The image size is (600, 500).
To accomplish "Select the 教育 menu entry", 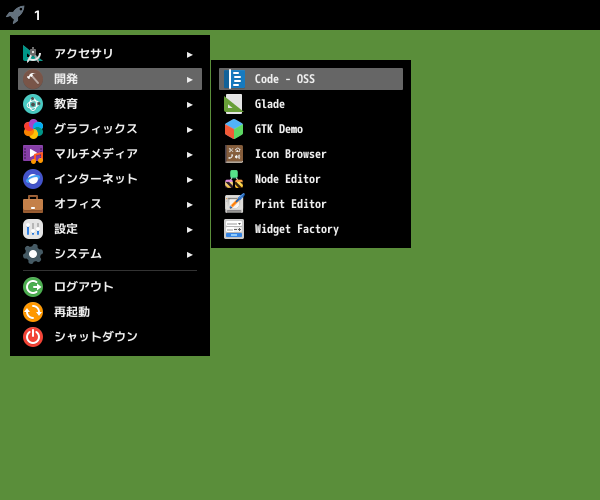I will point(110,104).
